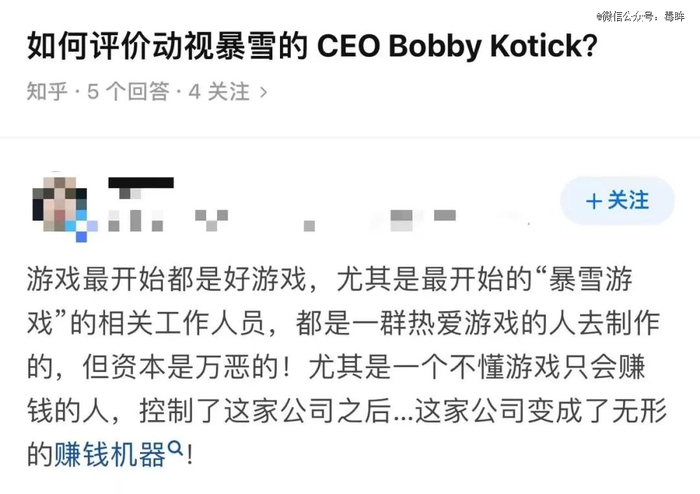Open the 4 关注 followers count

pyautogui.click(x=219, y=92)
